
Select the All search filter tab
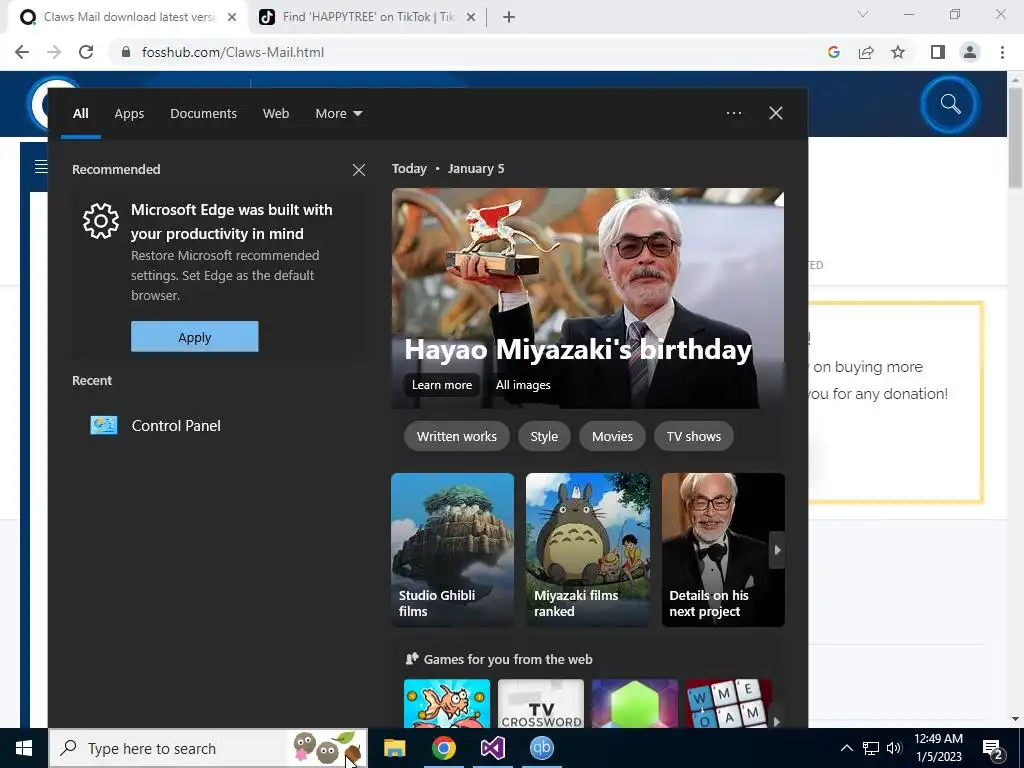(80, 114)
